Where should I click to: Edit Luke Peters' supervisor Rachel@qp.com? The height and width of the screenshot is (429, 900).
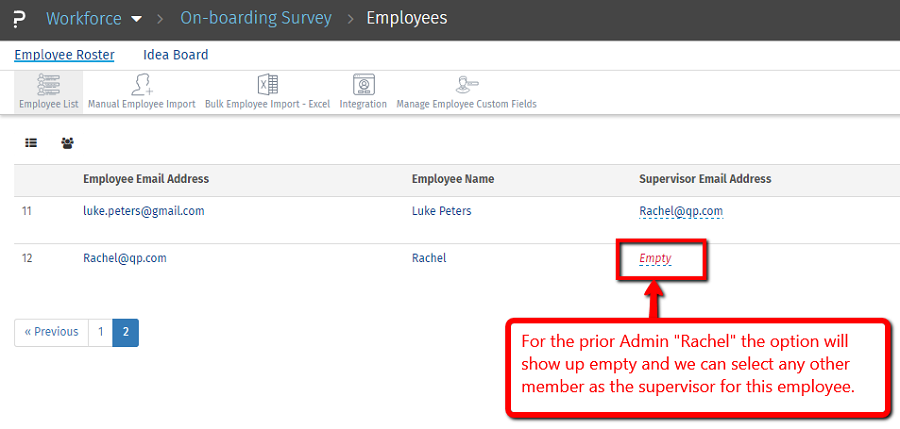(680, 211)
